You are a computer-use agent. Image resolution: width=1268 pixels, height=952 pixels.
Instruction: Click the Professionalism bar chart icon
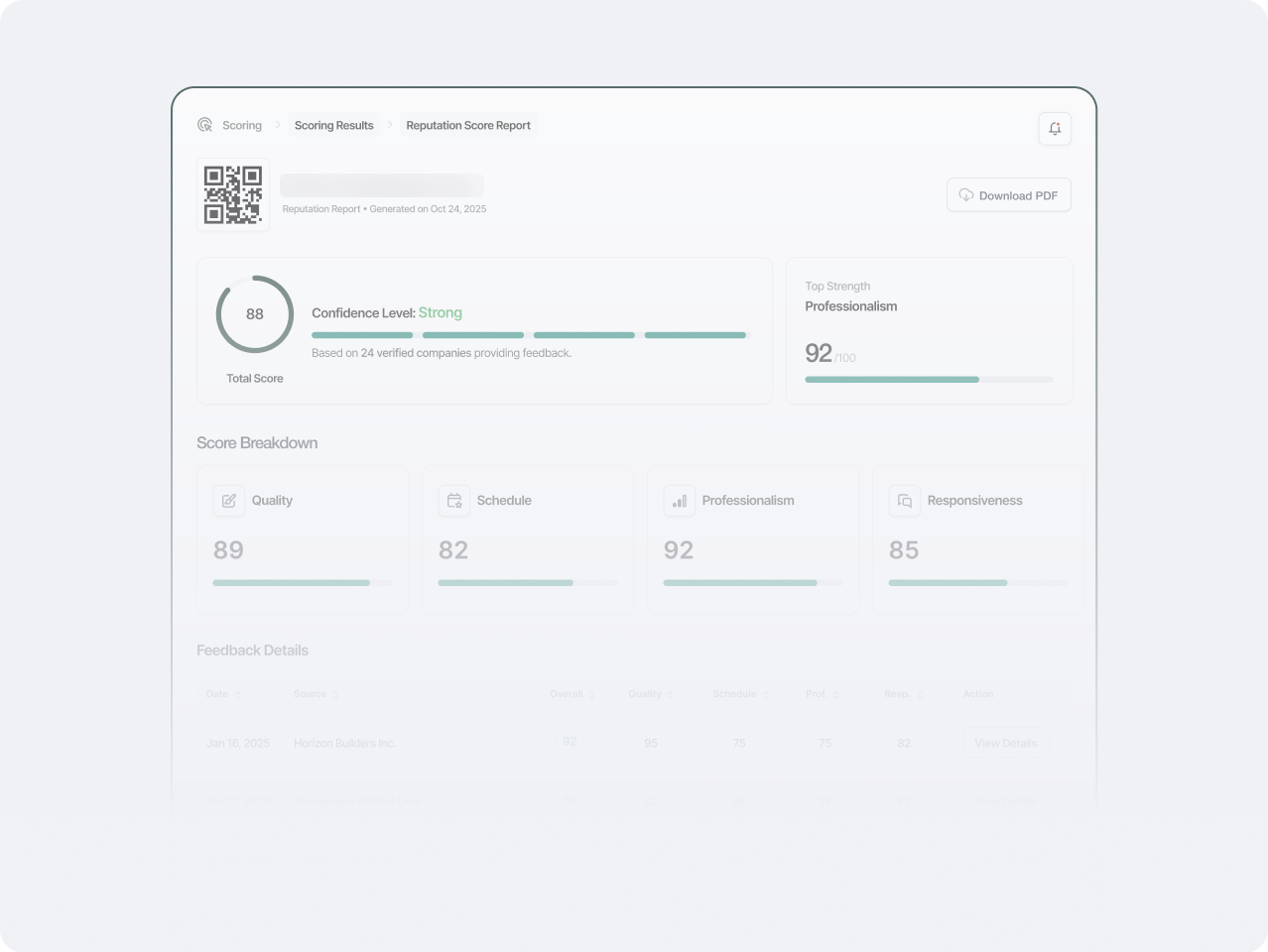pos(680,501)
